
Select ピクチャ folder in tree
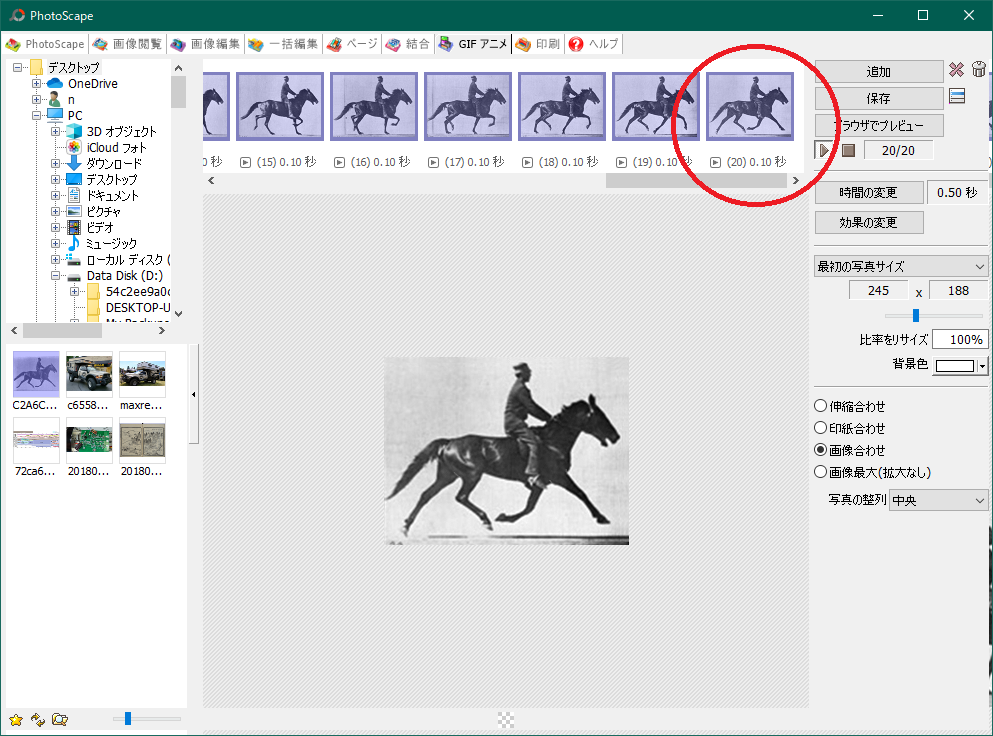[x=103, y=212]
